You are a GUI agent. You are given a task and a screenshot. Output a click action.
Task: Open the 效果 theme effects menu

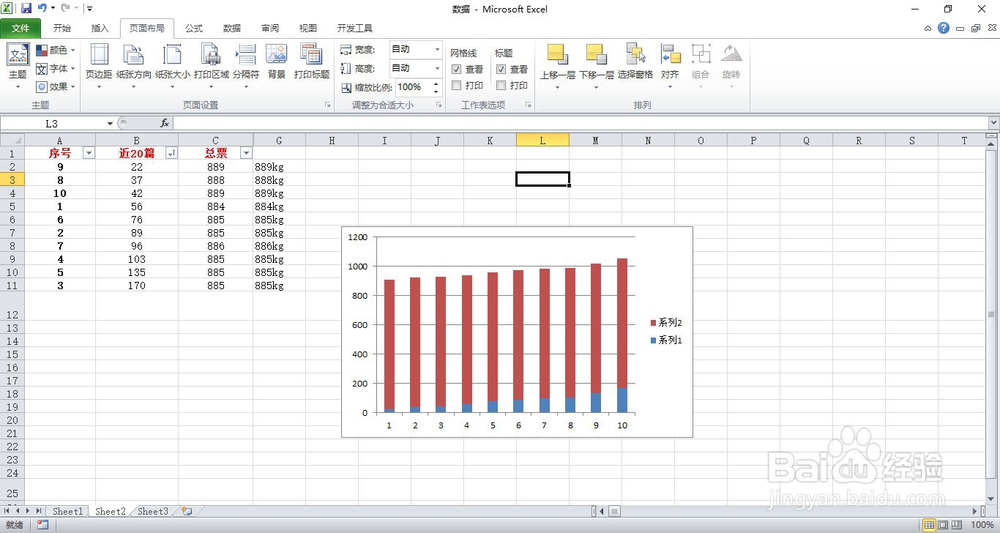point(55,87)
